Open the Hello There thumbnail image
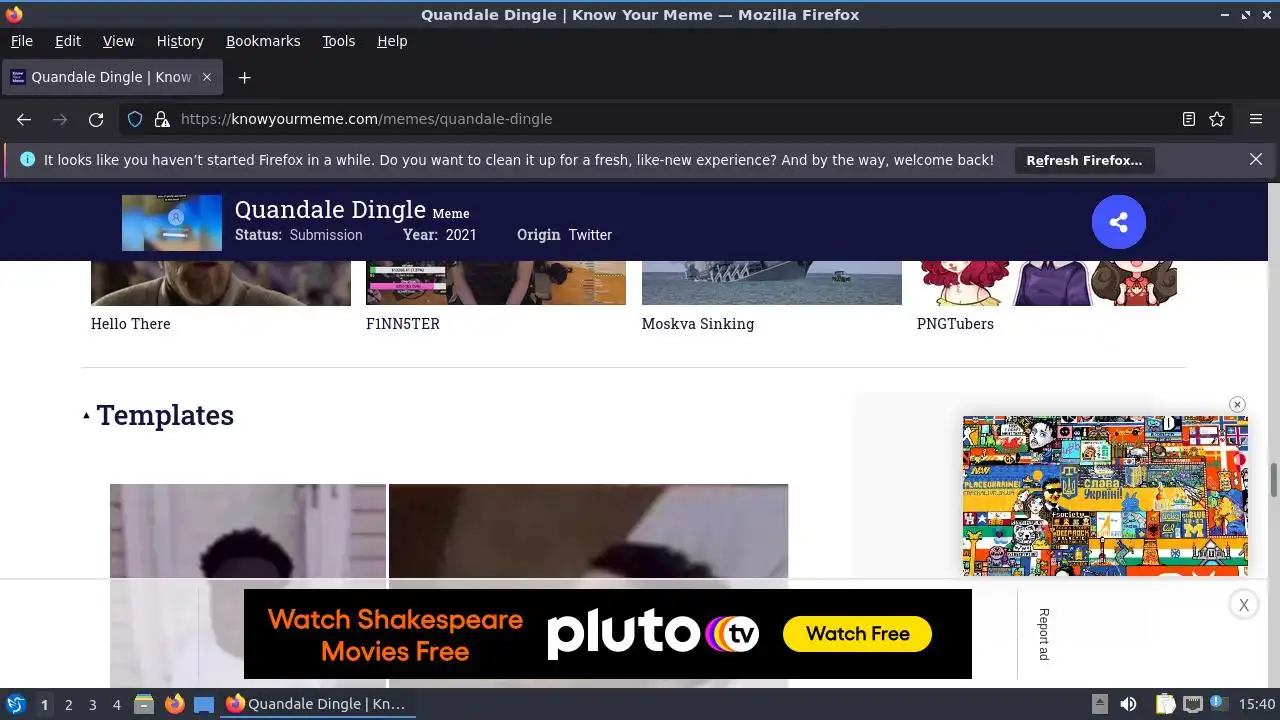 (x=221, y=283)
